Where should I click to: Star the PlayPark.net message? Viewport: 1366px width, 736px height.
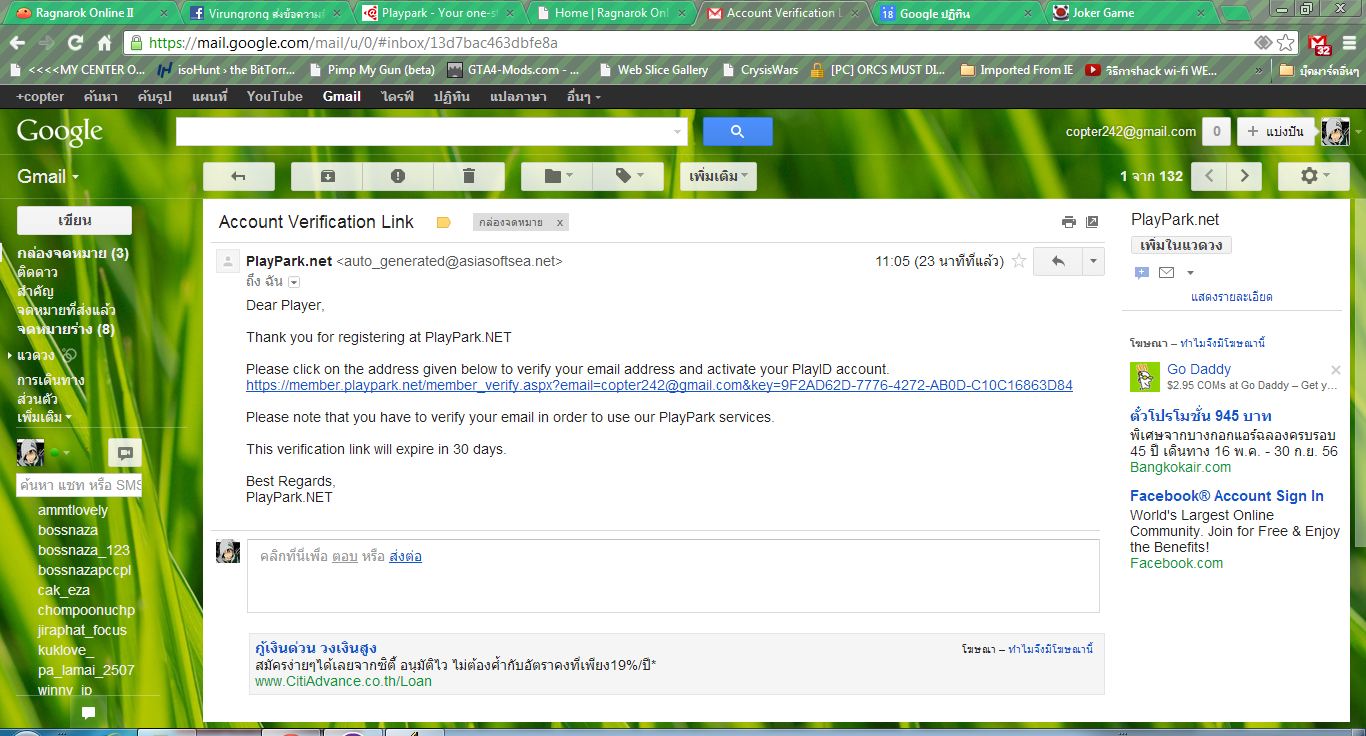(1019, 261)
